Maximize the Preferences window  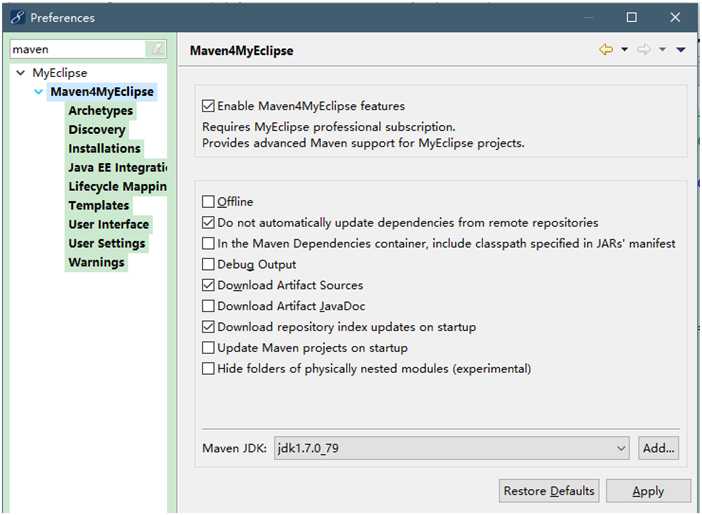click(632, 17)
